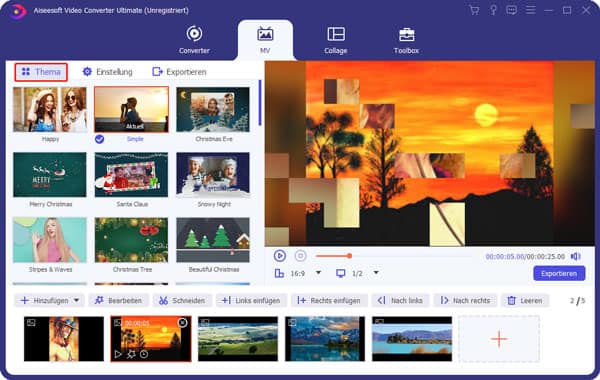Click the key registration icon
600x380 pixels.
coord(493,10)
